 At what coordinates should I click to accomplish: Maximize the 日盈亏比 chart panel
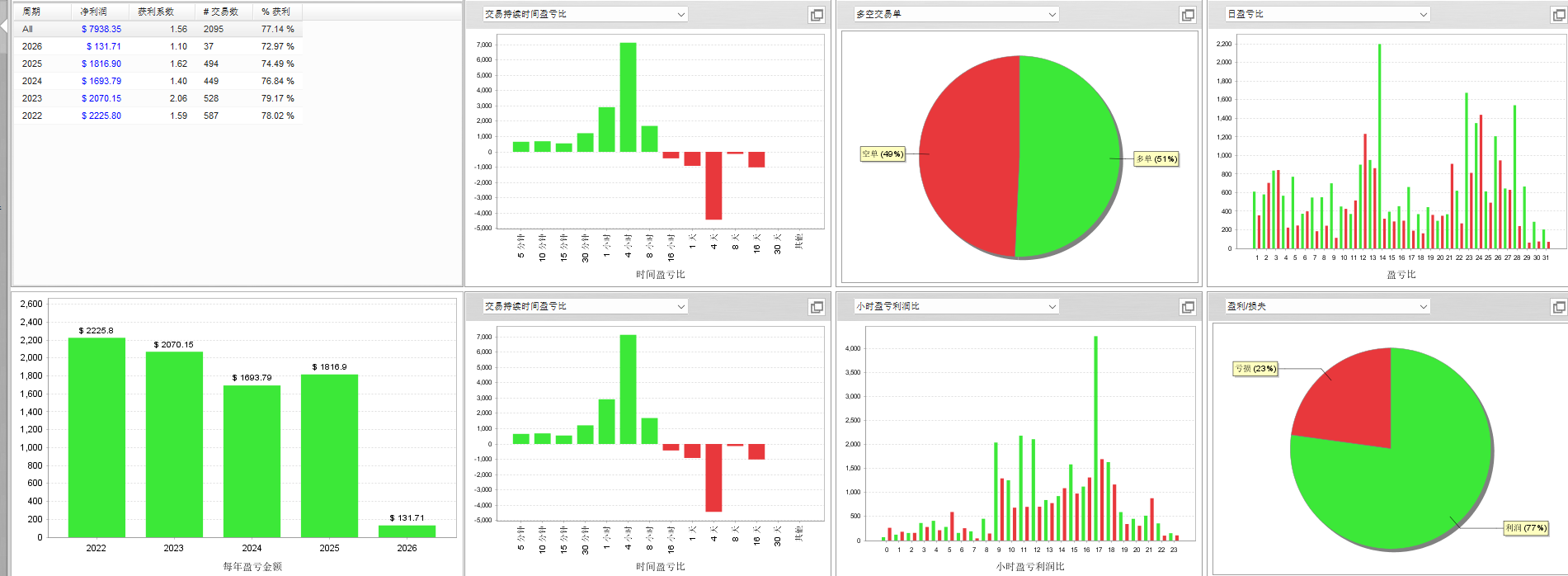(1558, 15)
